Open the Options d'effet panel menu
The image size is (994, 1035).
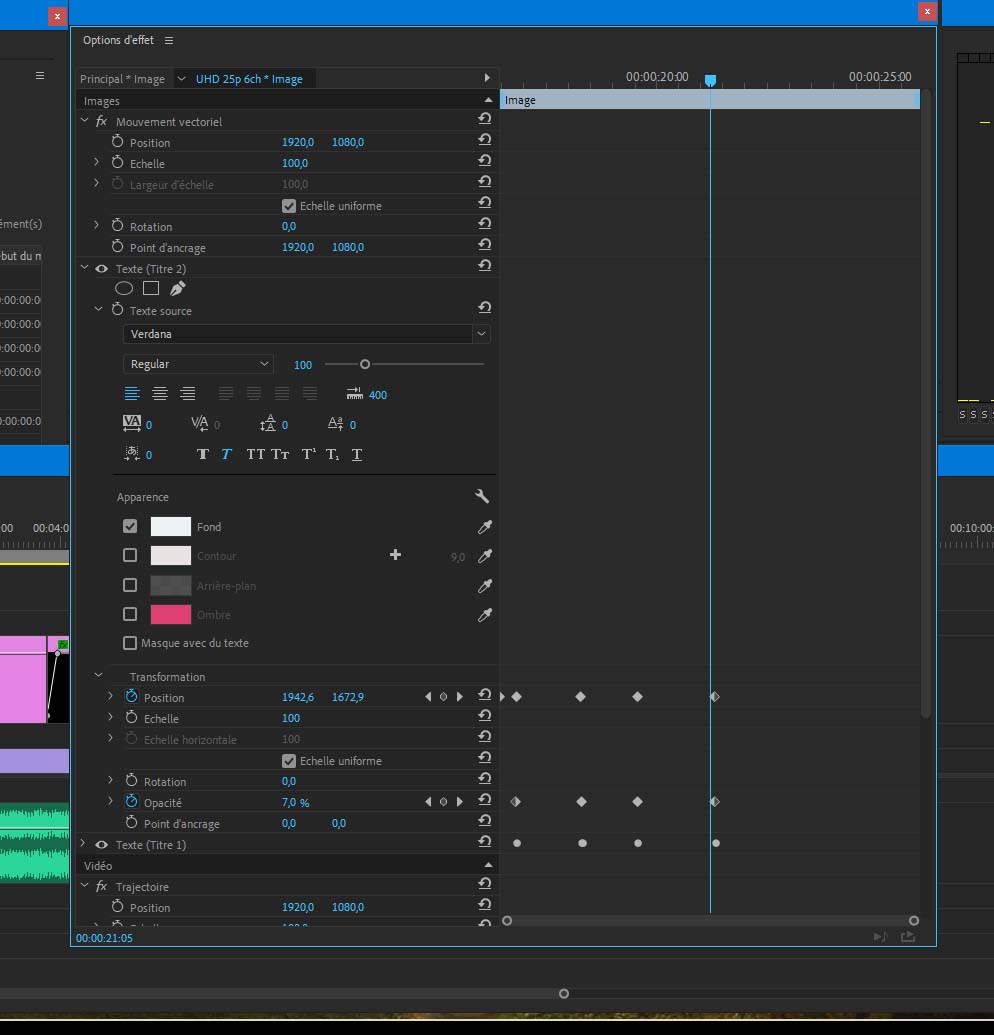tap(169, 41)
